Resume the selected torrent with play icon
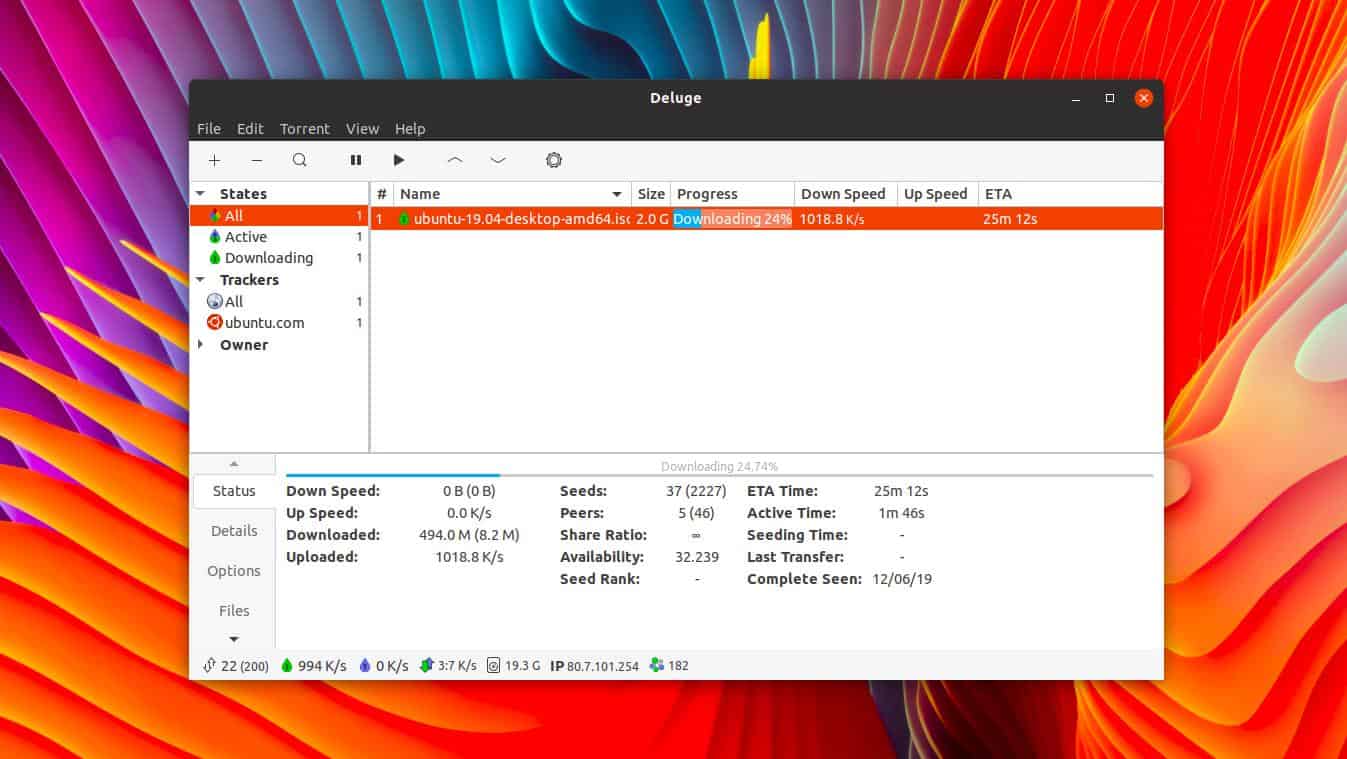The width and height of the screenshot is (1347, 759). pyautogui.click(x=399, y=160)
